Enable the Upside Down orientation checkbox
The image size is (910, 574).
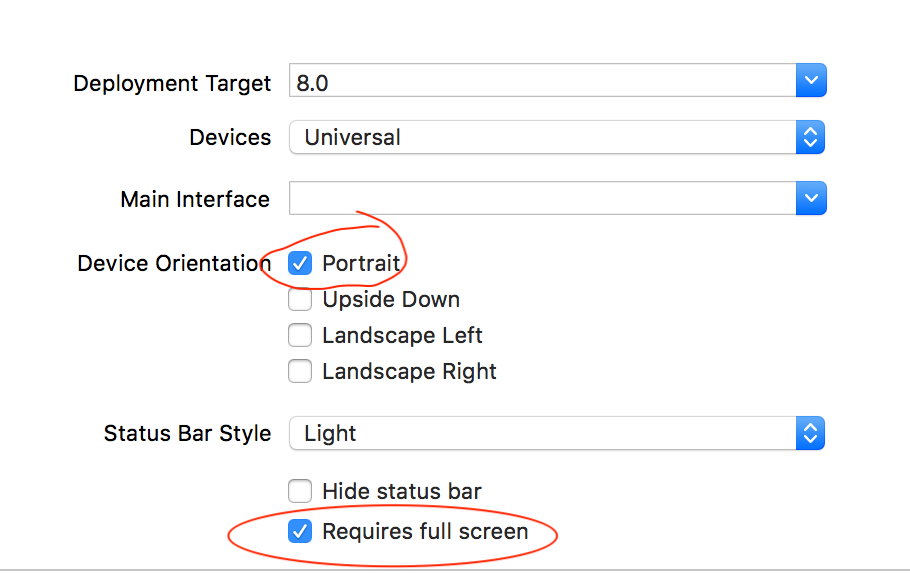(300, 299)
